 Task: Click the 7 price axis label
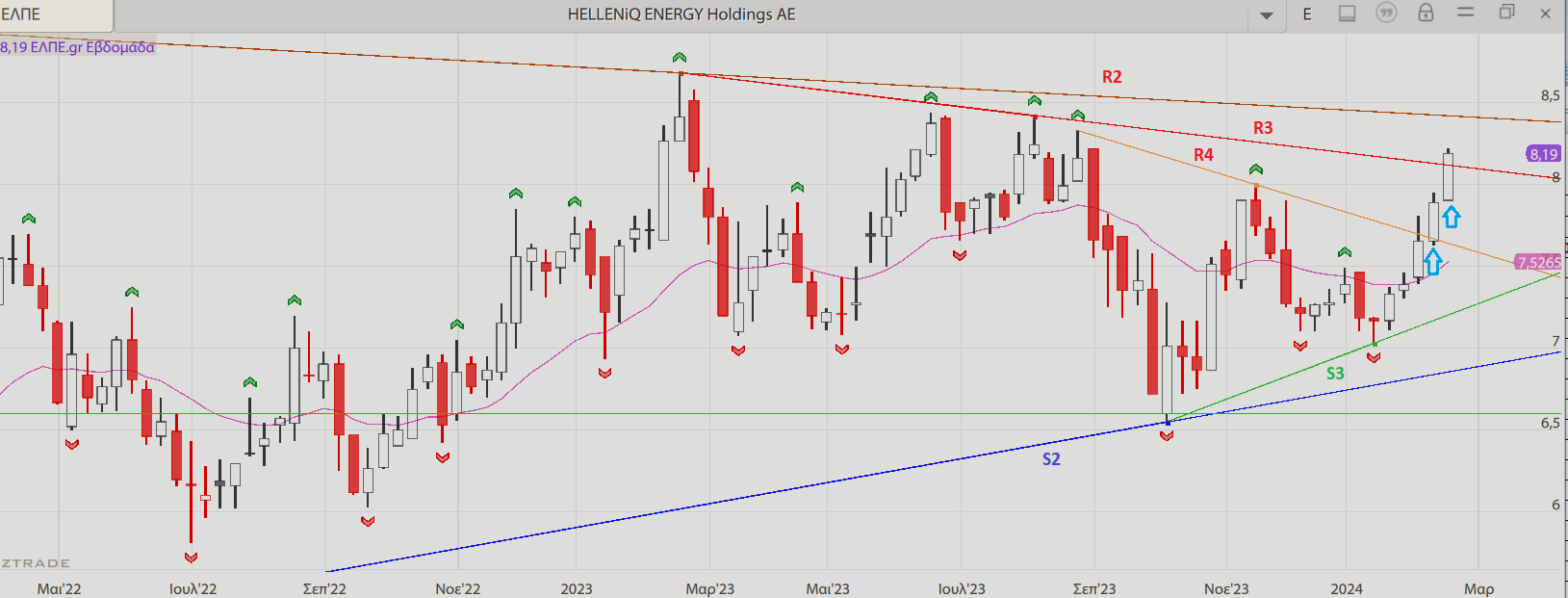pos(1555,341)
